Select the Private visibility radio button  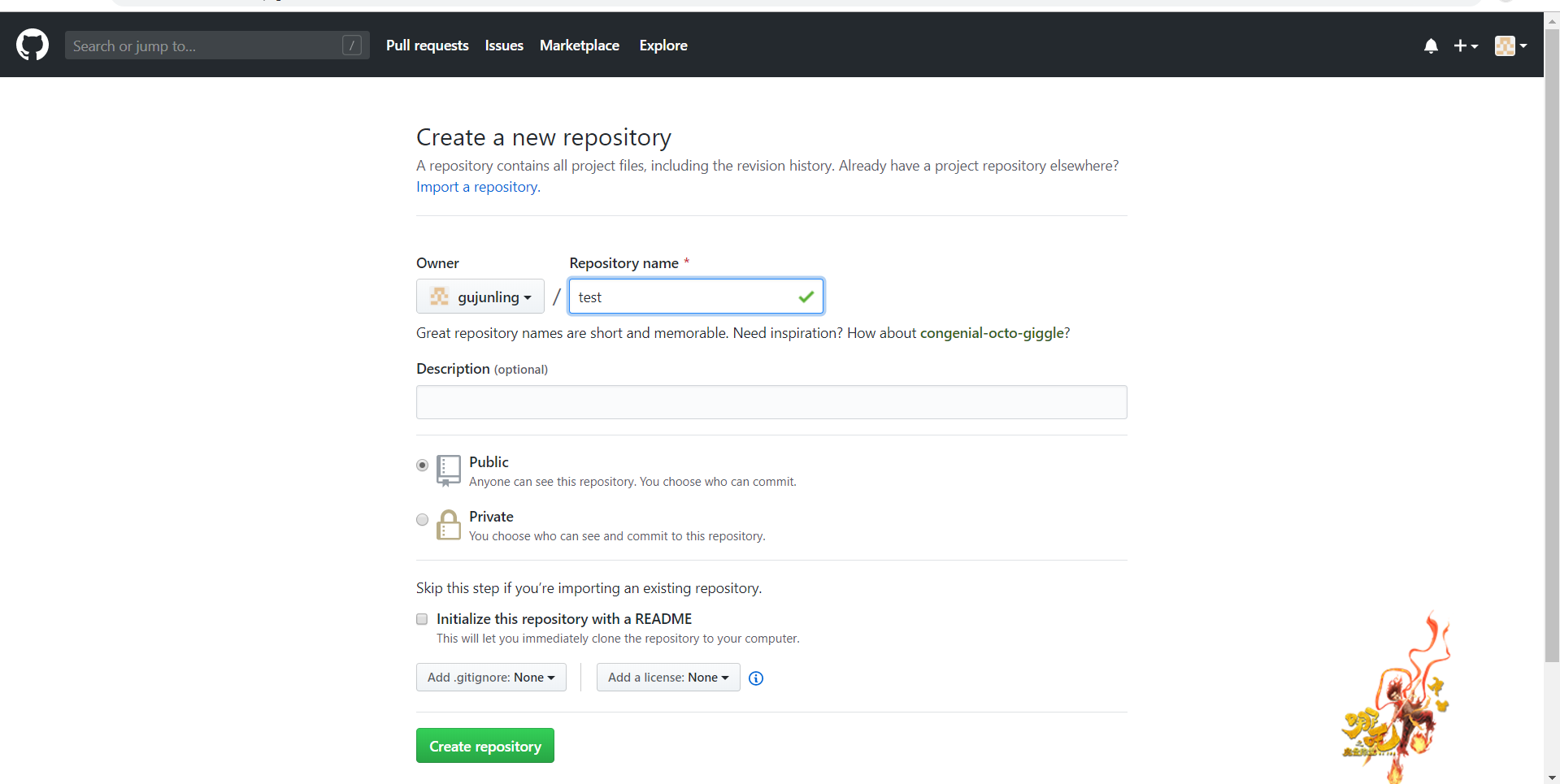pos(422,520)
